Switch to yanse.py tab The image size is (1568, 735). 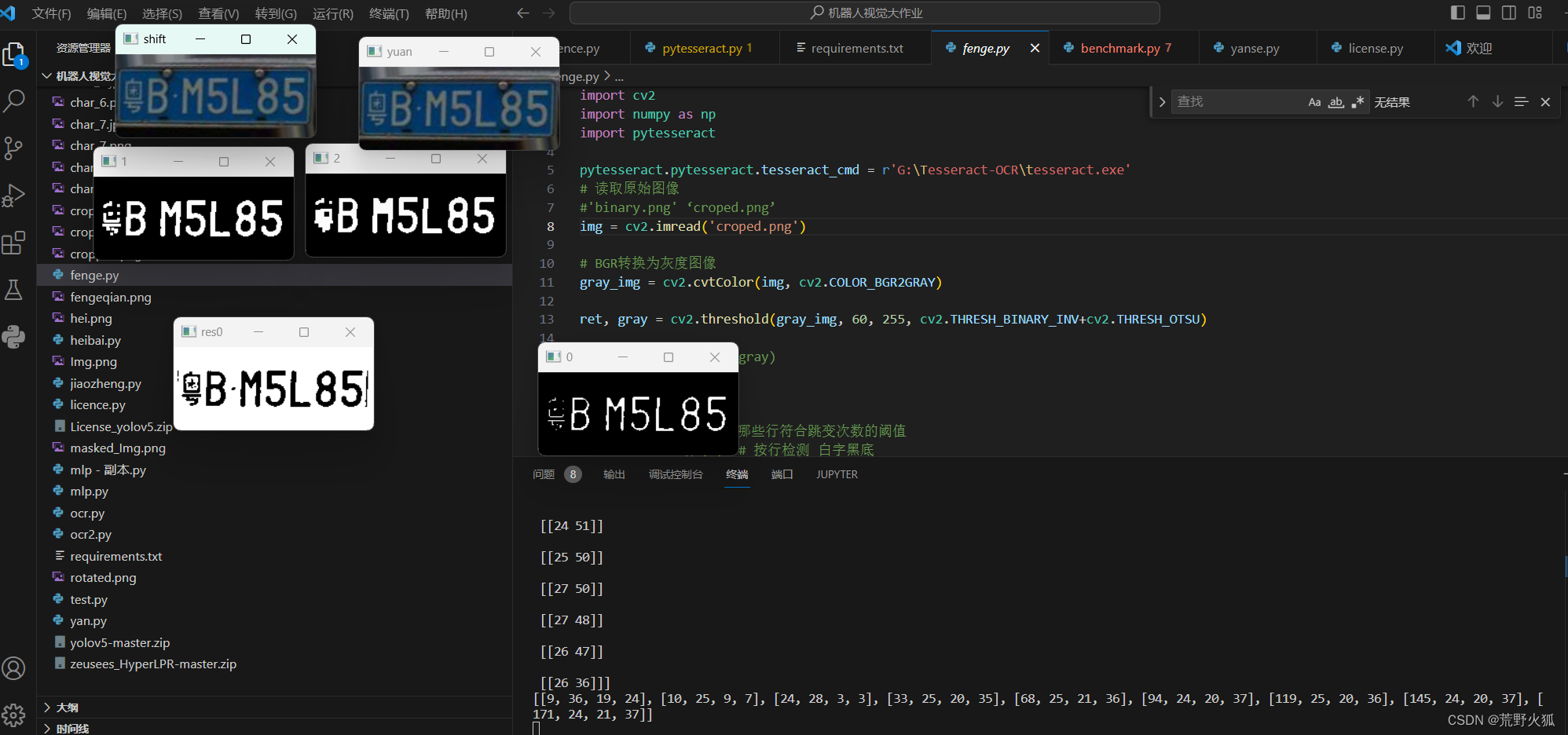[x=1257, y=48]
